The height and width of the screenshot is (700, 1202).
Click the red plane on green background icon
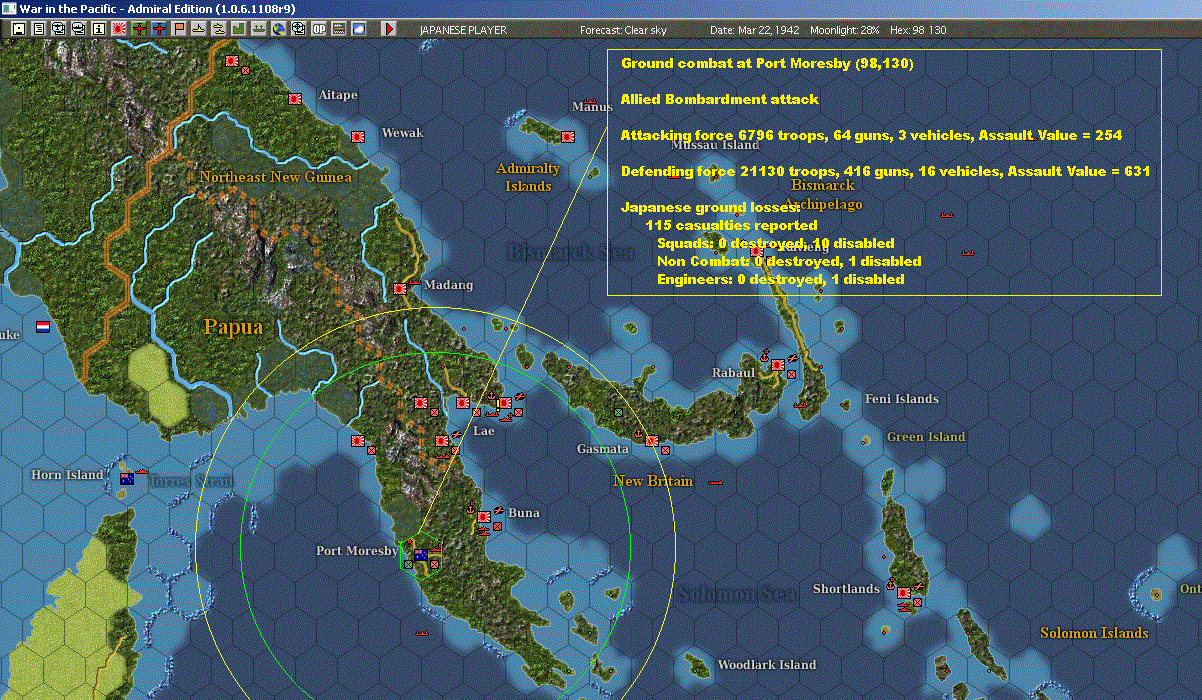coord(139,29)
